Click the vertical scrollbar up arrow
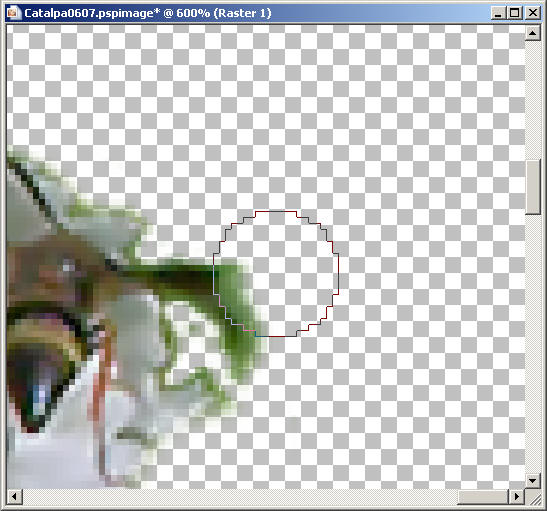The image size is (547, 511). click(x=533, y=33)
